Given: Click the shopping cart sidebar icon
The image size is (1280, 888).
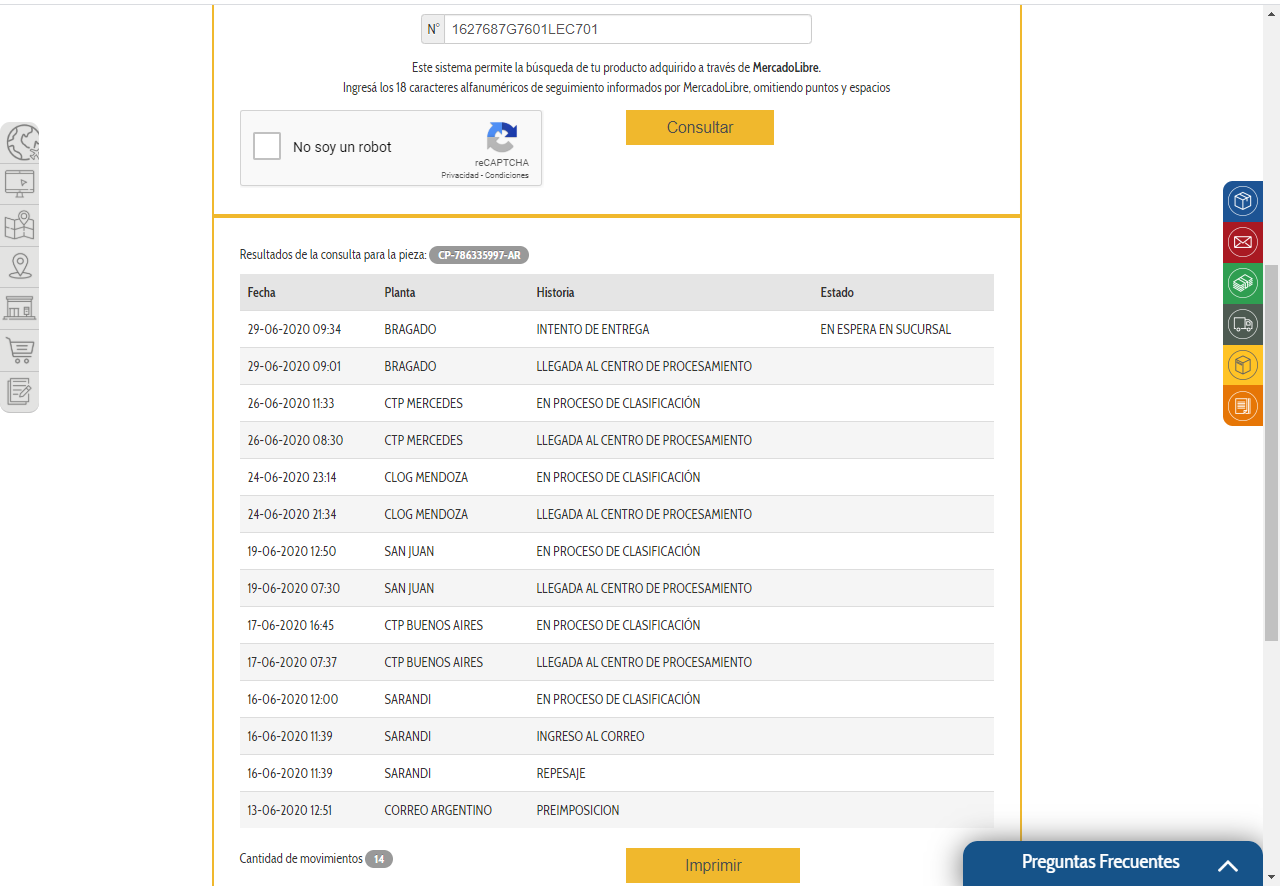Looking at the screenshot, I should pyautogui.click(x=20, y=350).
